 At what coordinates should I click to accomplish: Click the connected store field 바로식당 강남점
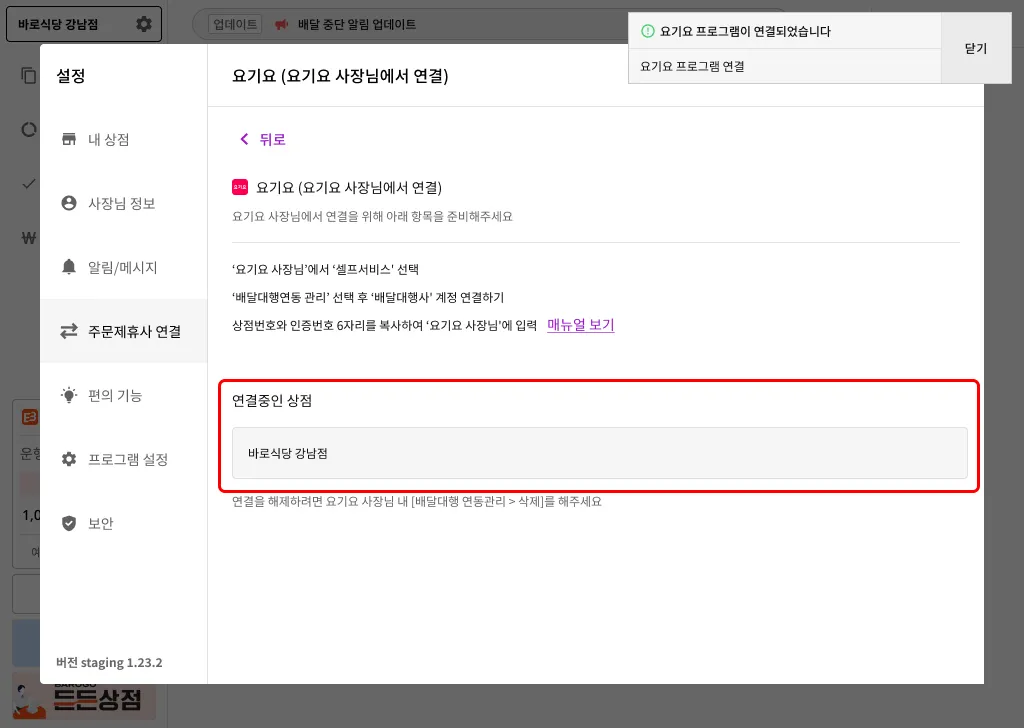[600, 453]
